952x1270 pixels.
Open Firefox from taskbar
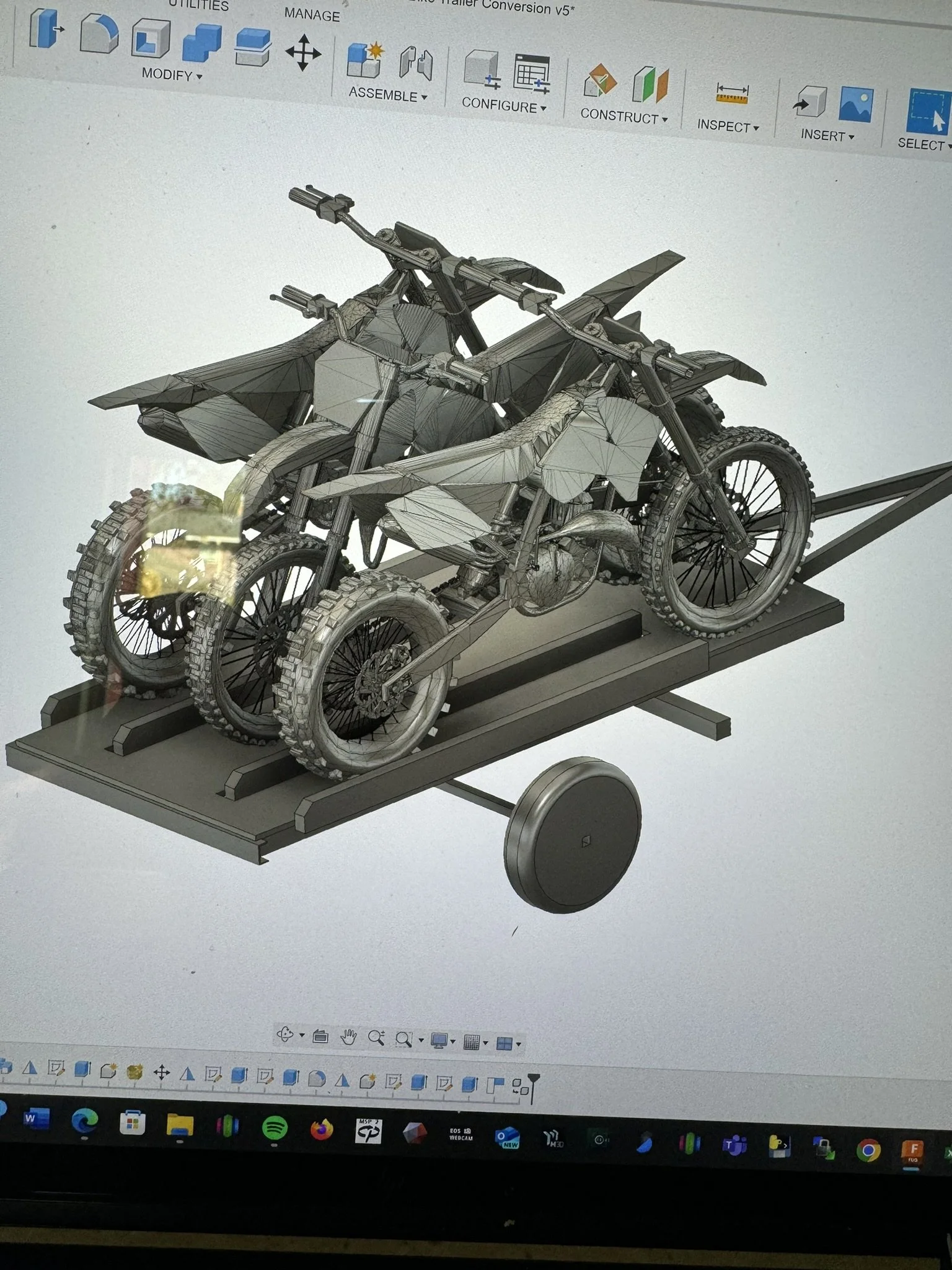(321, 1130)
